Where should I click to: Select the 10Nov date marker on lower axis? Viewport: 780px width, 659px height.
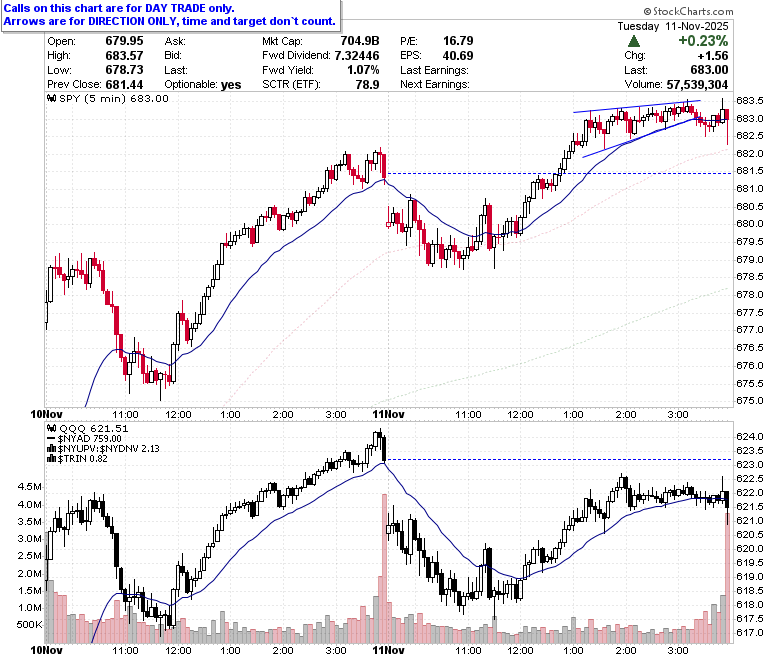coord(46,651)
